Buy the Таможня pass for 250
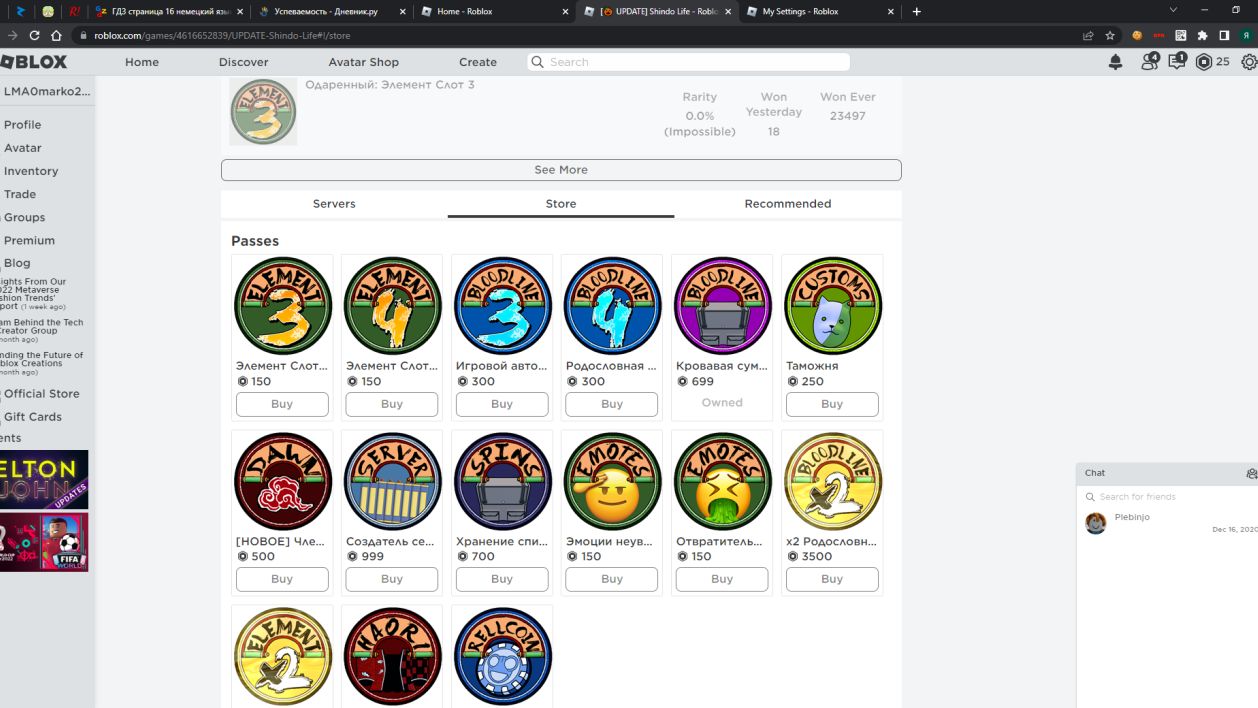 click(832, 404)
